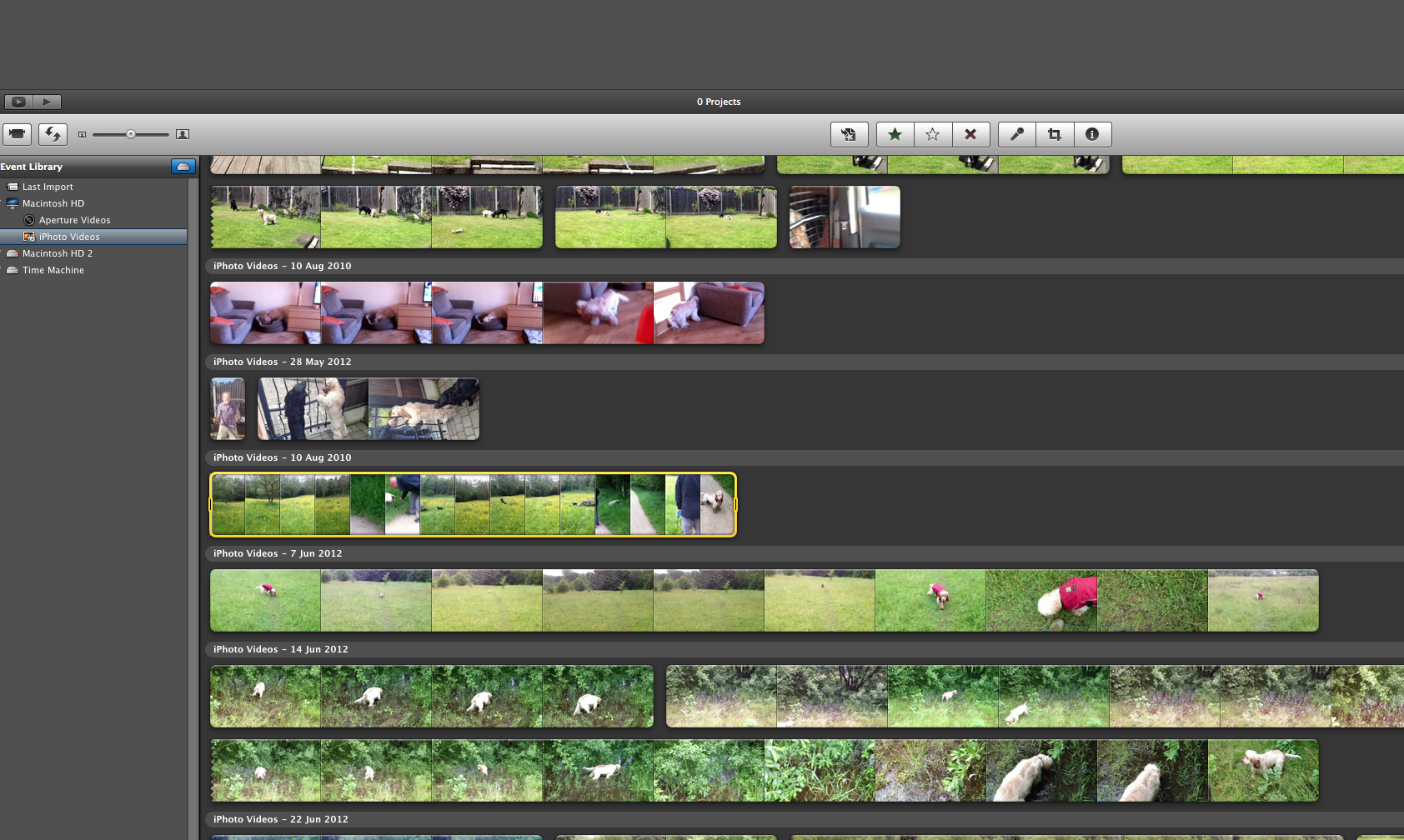Click the right handle of the yellow selection
Image resolution: width=1404 pixels, height=840 pixels.
pos(735,505)
